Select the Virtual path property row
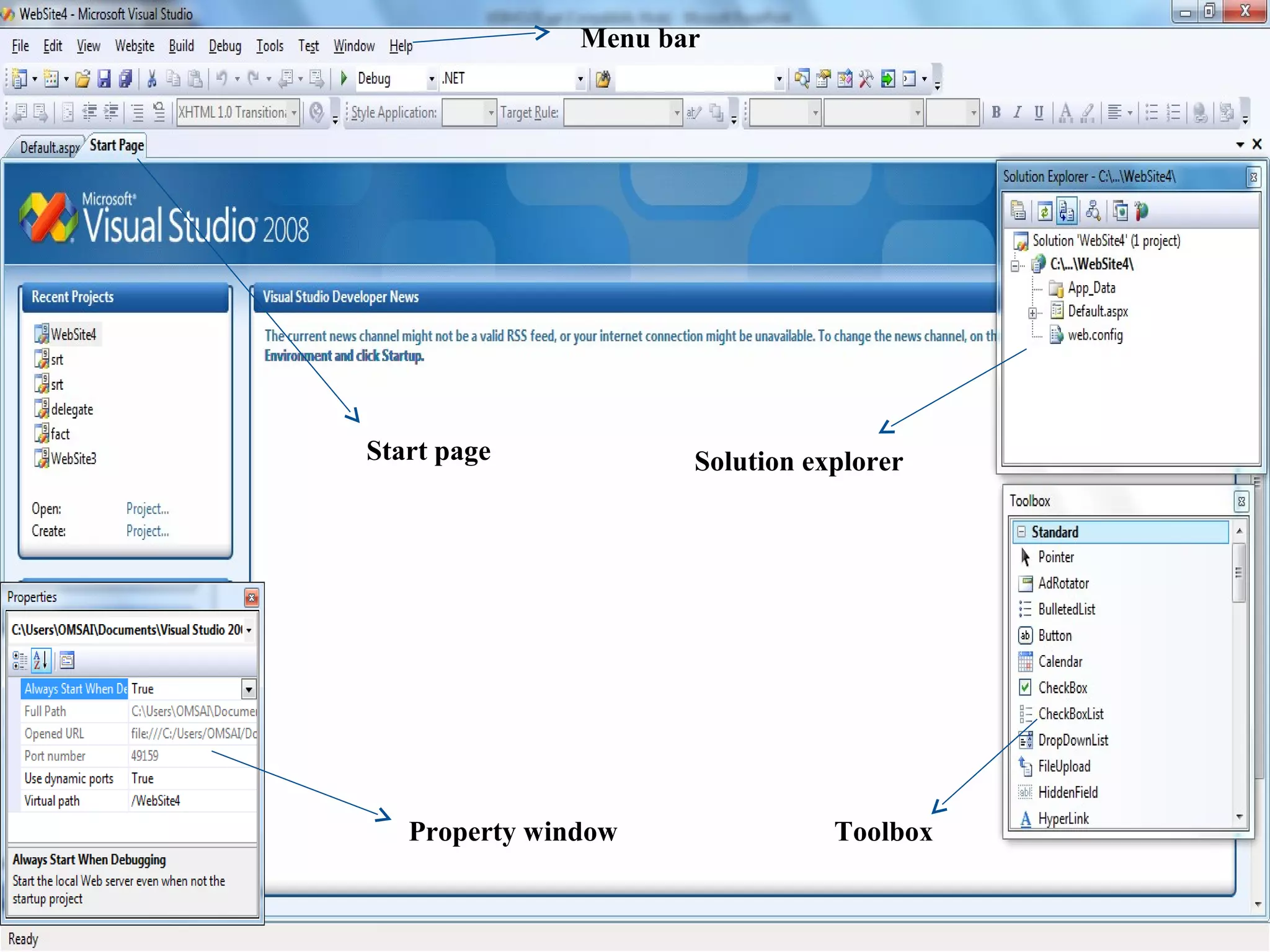This screenshot has width=1270, height=952. pyautogui.click(x=140, y=801)
